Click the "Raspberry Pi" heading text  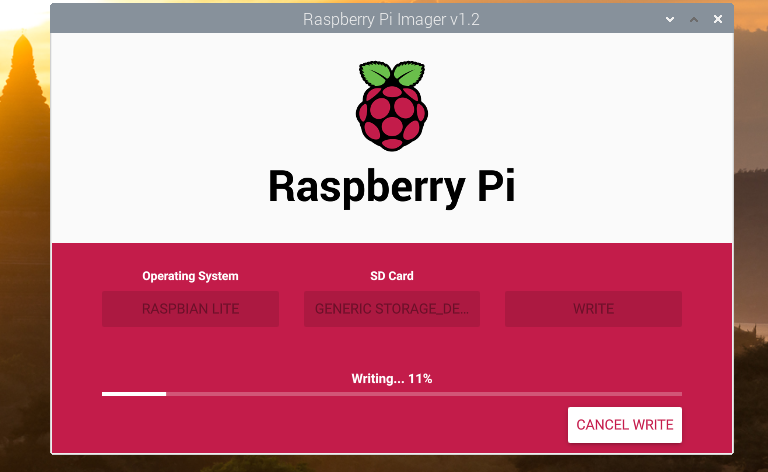point(392,188)
